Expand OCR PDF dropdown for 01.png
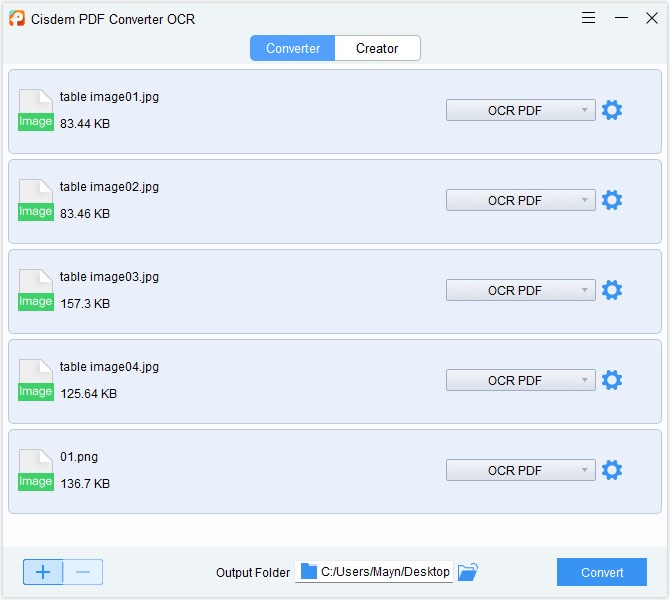Viewport: 670px width, 600px height. [x=520, y=471]
